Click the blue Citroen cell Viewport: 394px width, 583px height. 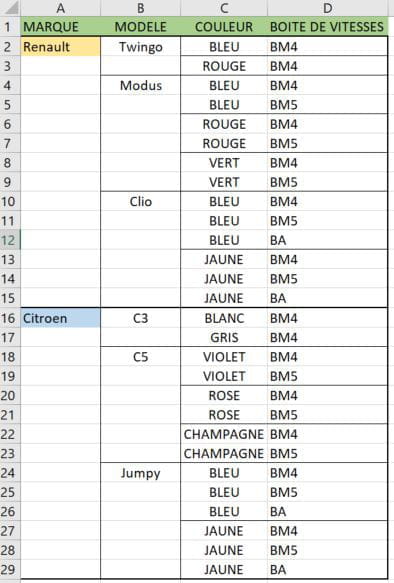(x=61, y=318)
